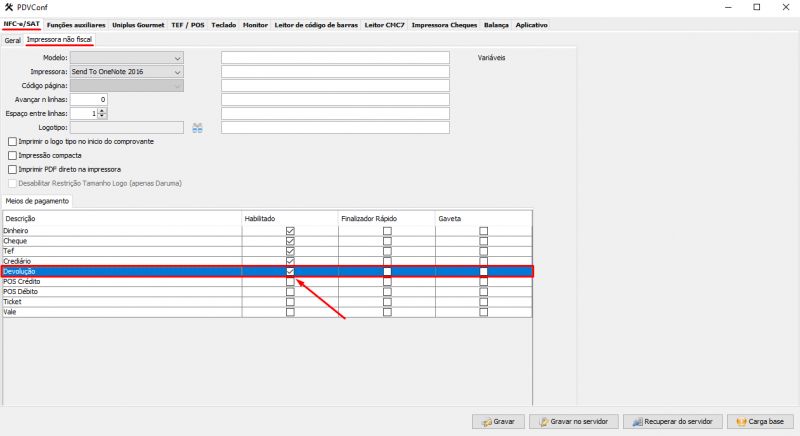Screen dimensions: 800x436
Task: Open the Balança tab
Action: 495,23
